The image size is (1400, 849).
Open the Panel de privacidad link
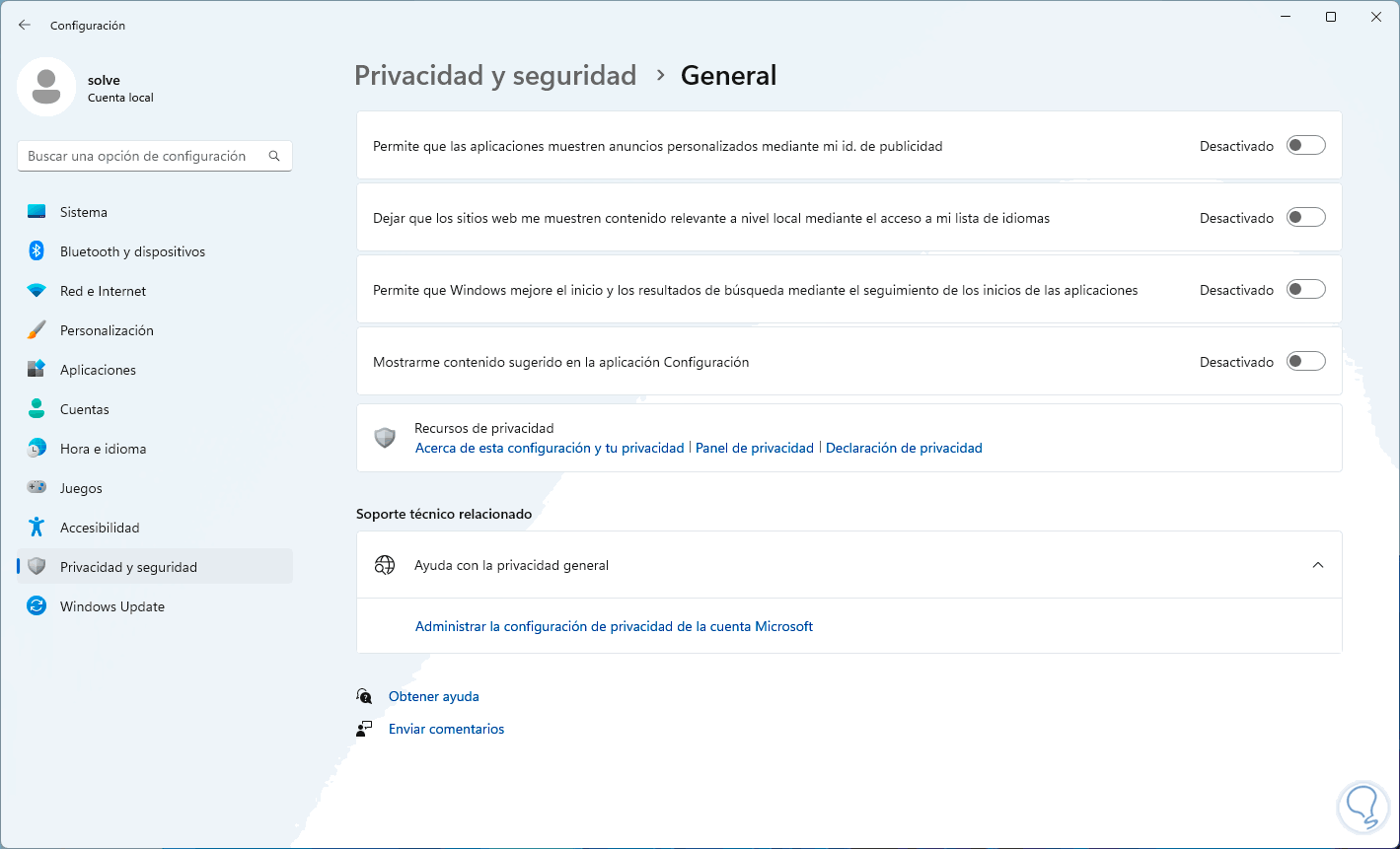coord(755,448)
